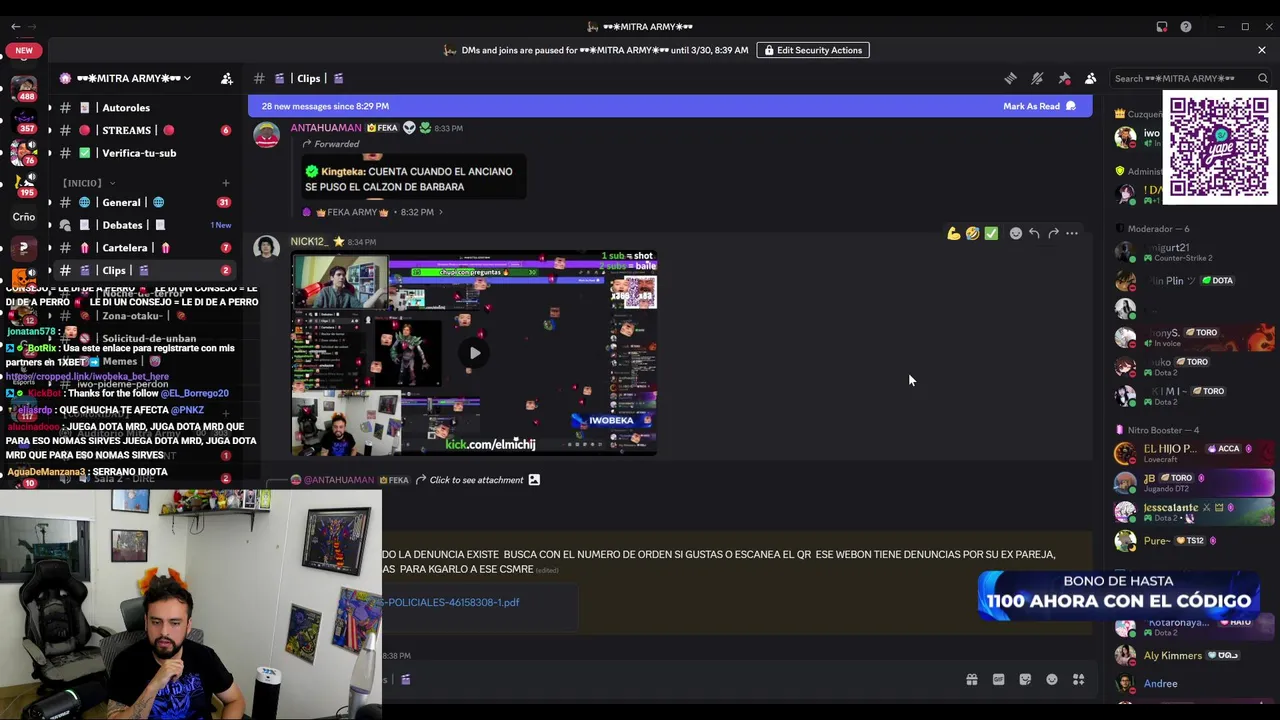
Task: Open the Crño server
Action: 24,216
